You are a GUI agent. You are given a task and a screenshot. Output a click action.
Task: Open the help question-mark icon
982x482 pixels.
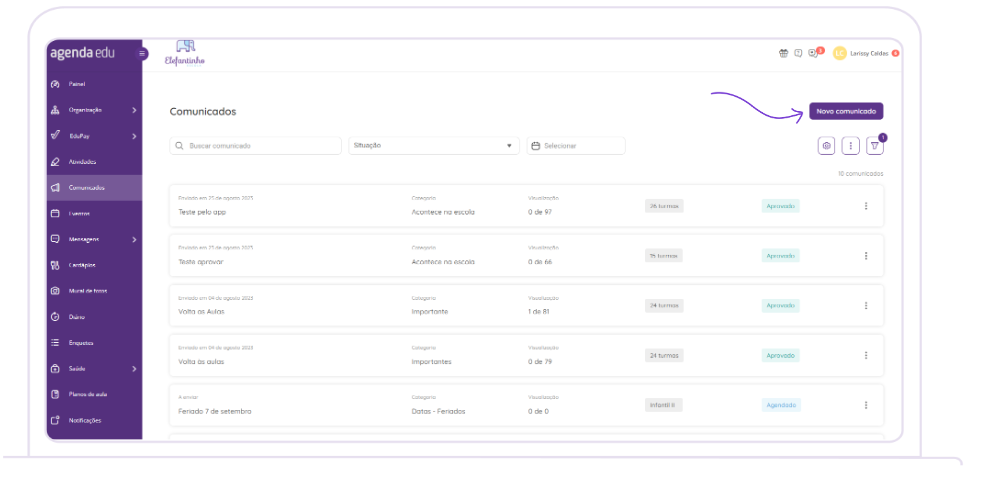[798, 53]
